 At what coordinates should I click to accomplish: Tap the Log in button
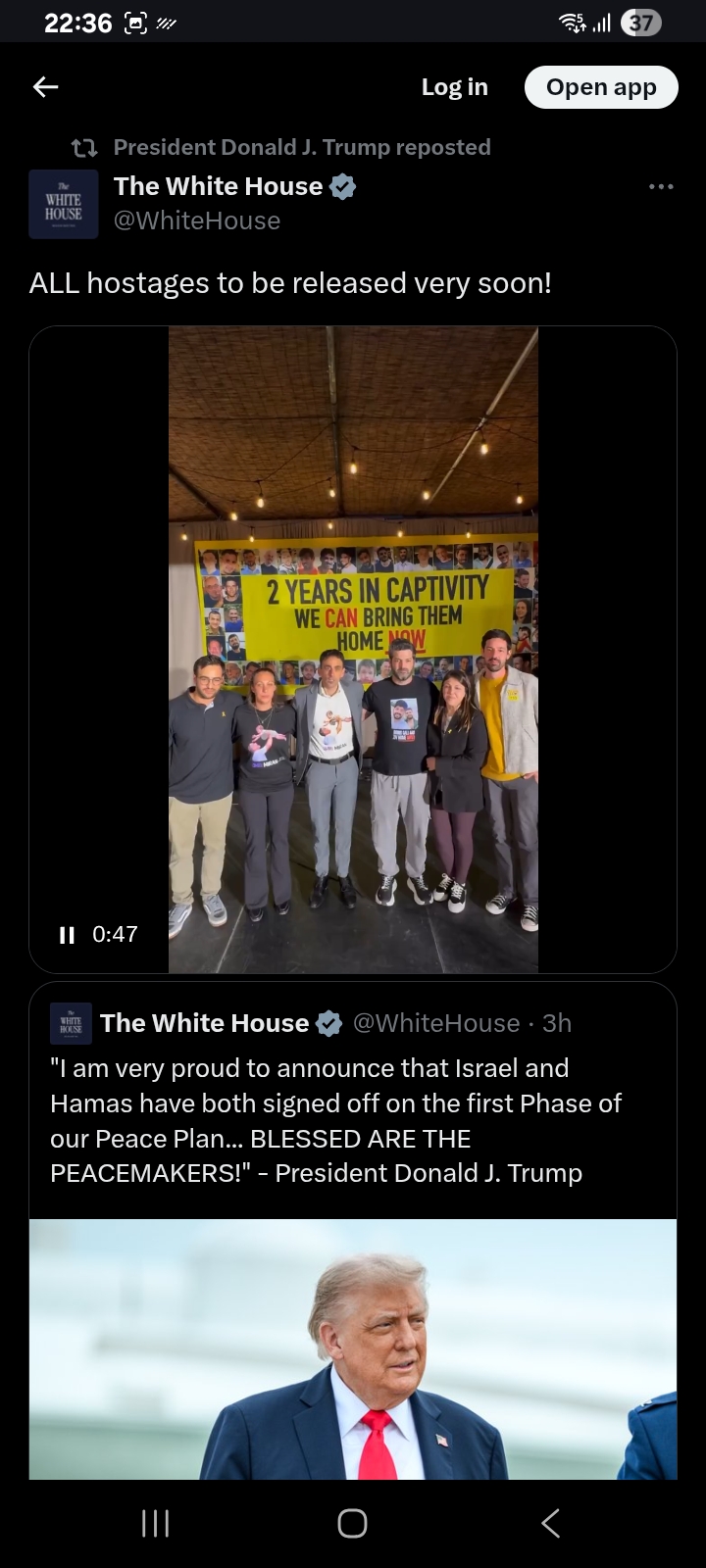coord(454,87)
